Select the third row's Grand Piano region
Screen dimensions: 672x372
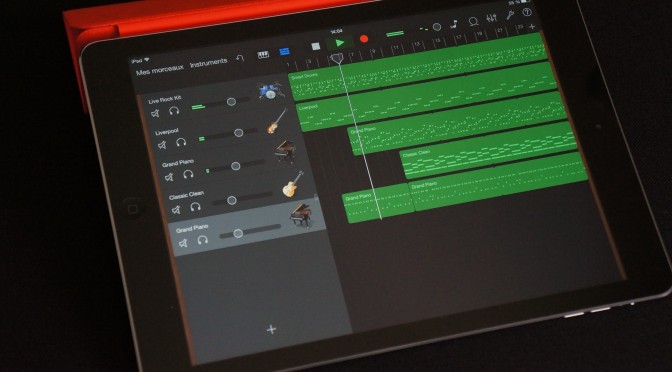tap(457, 123)
